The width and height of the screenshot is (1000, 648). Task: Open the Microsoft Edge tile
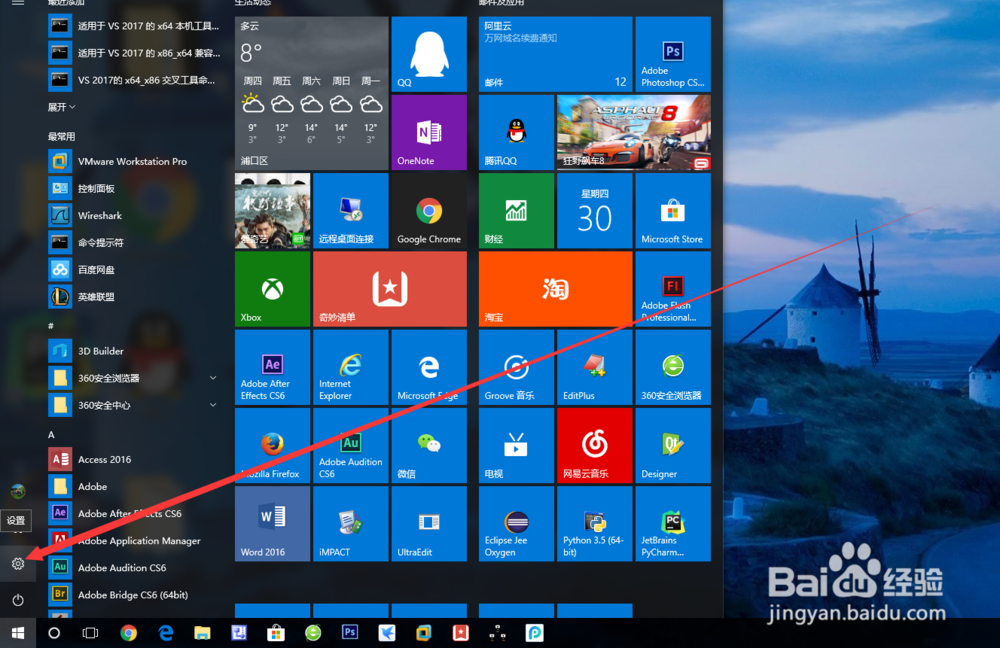click(x=429, y=367)
